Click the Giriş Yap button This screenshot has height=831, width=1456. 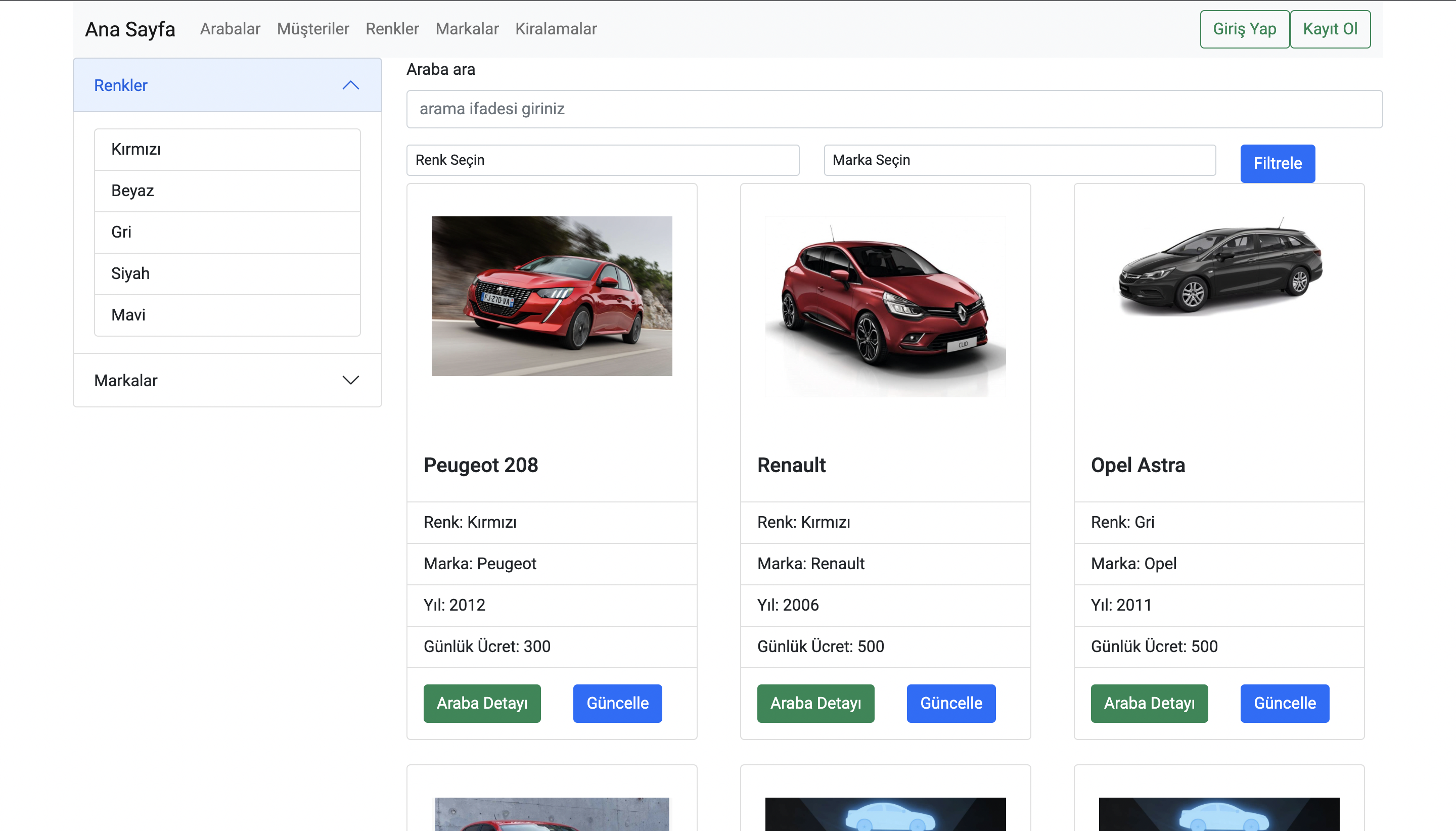(x=1244, y=29)
